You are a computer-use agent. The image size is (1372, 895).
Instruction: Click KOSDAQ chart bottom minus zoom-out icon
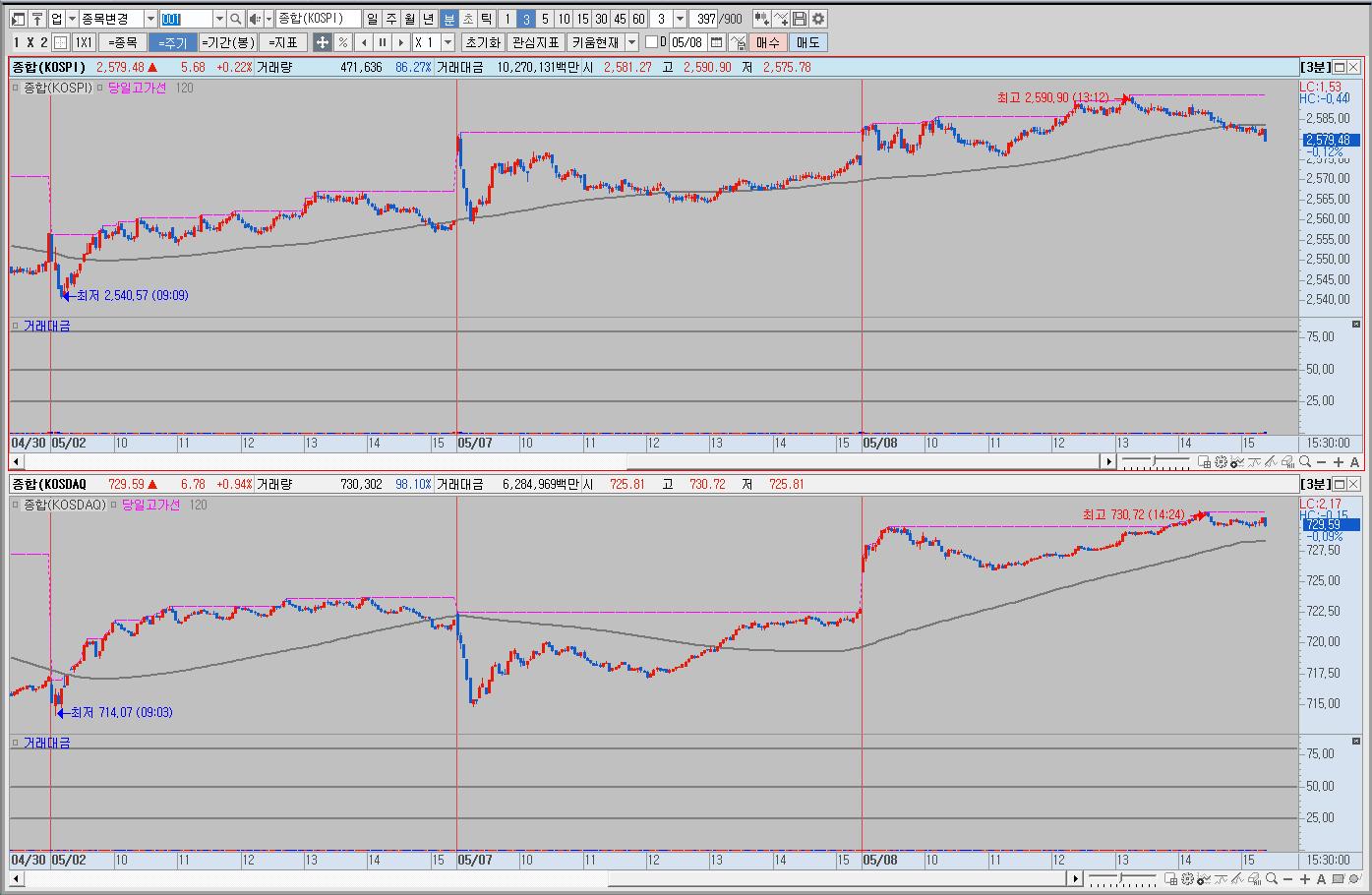tap(1288, 878)
